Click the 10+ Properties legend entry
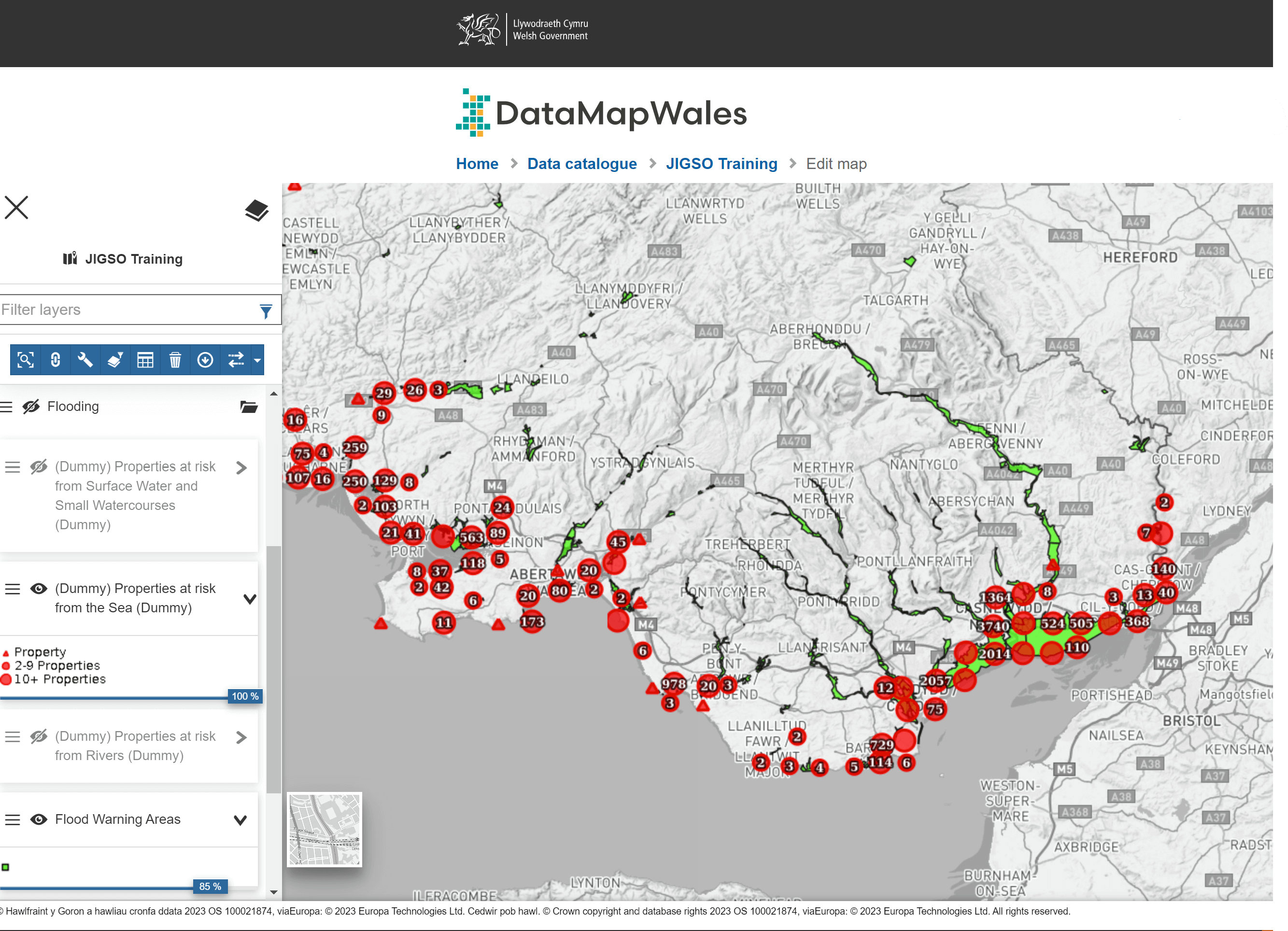The width and height of the screenshot is (1288, 931). 54,679
